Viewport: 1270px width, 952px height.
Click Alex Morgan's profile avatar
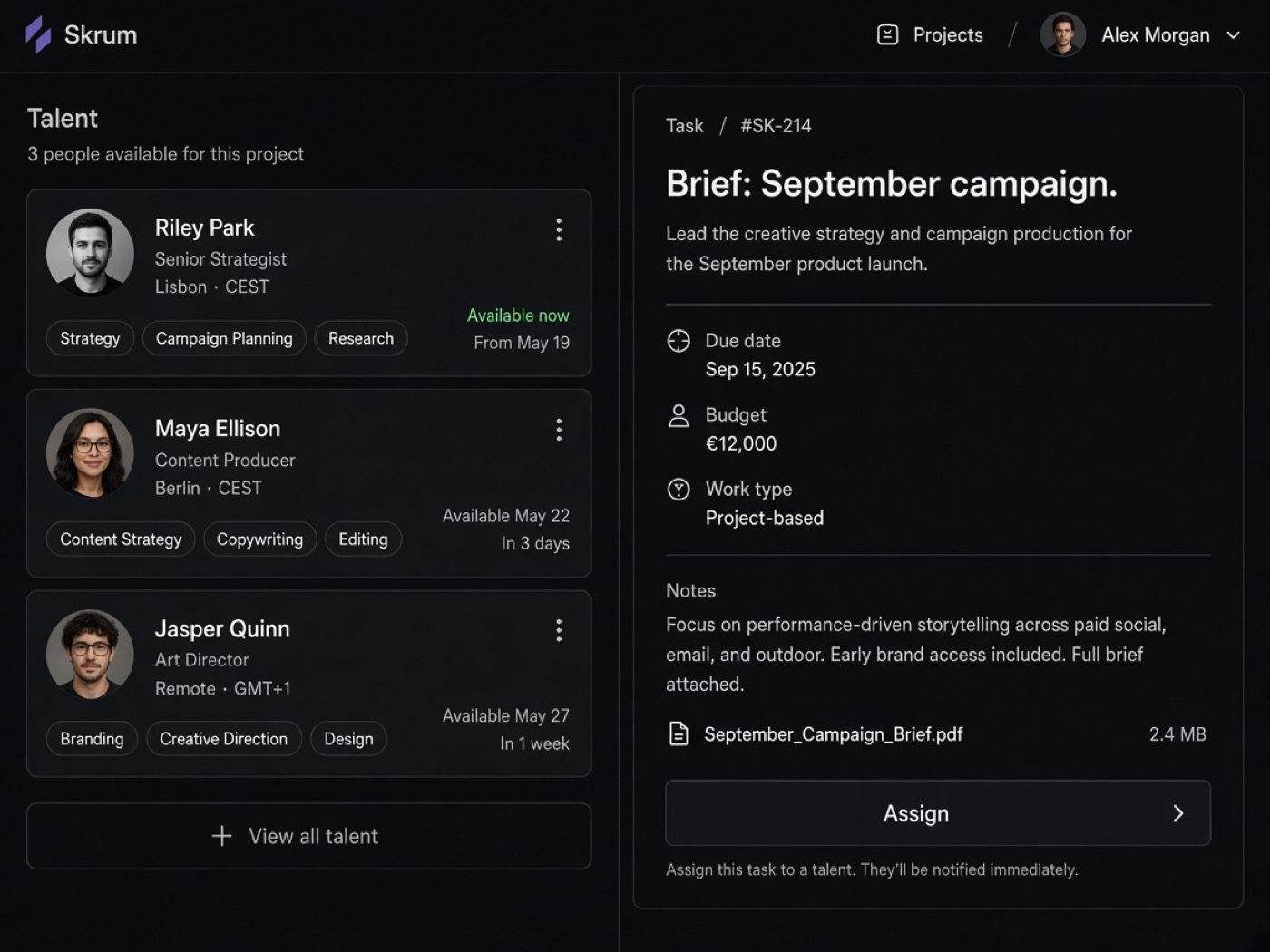tap(1063, 34)
